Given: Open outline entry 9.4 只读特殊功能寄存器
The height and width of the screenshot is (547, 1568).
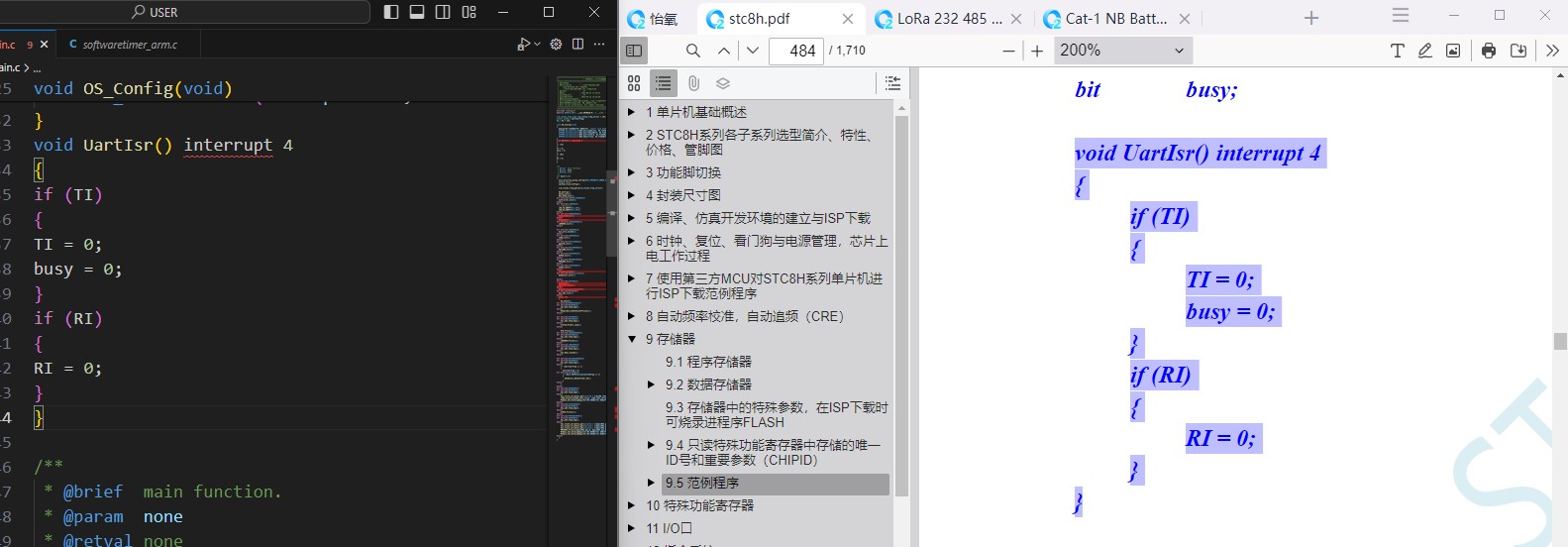Looking at the screenshot, I should pyautogui.click(x=773, y=452).
